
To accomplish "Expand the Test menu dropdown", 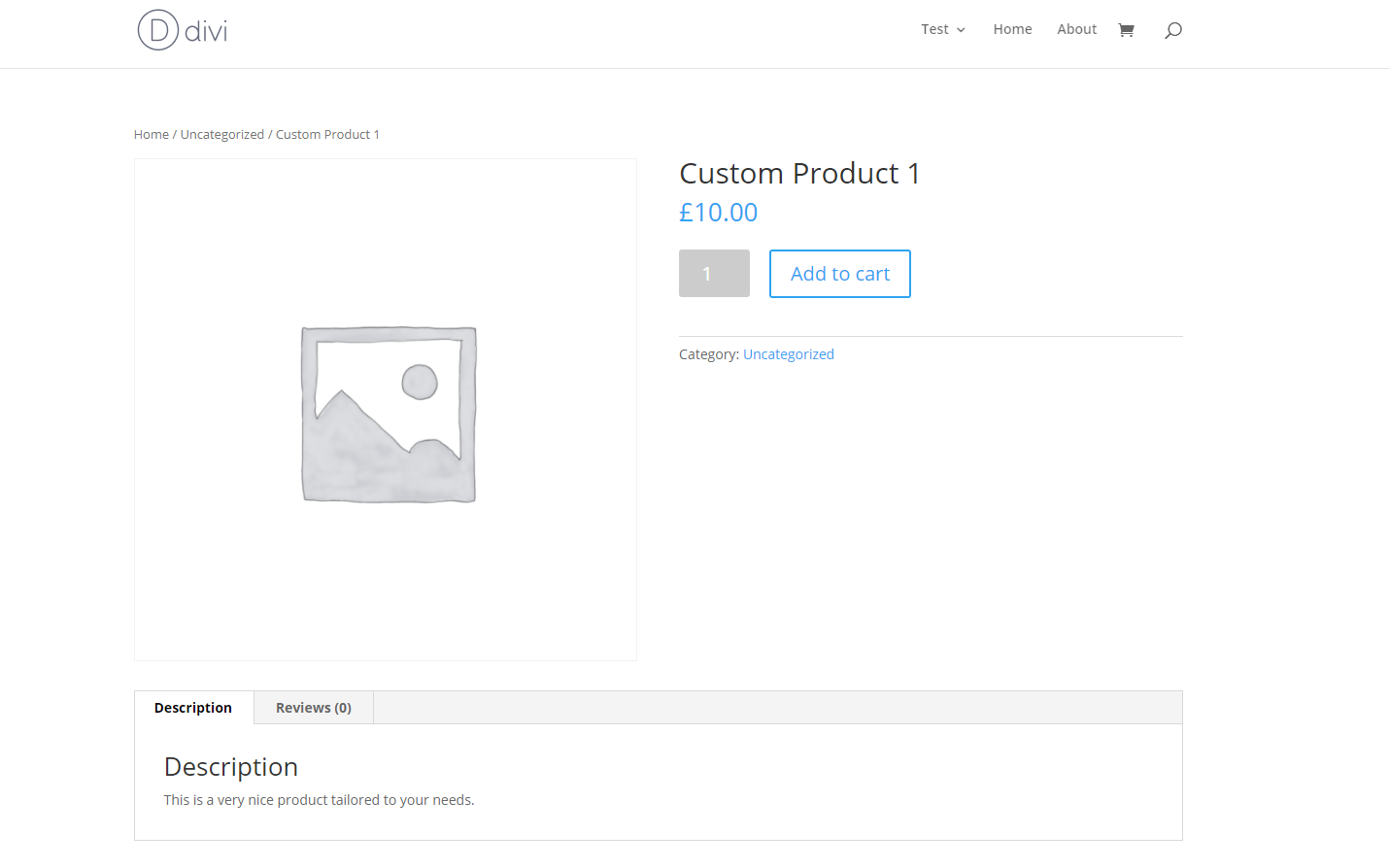I will tap(943, 29).
